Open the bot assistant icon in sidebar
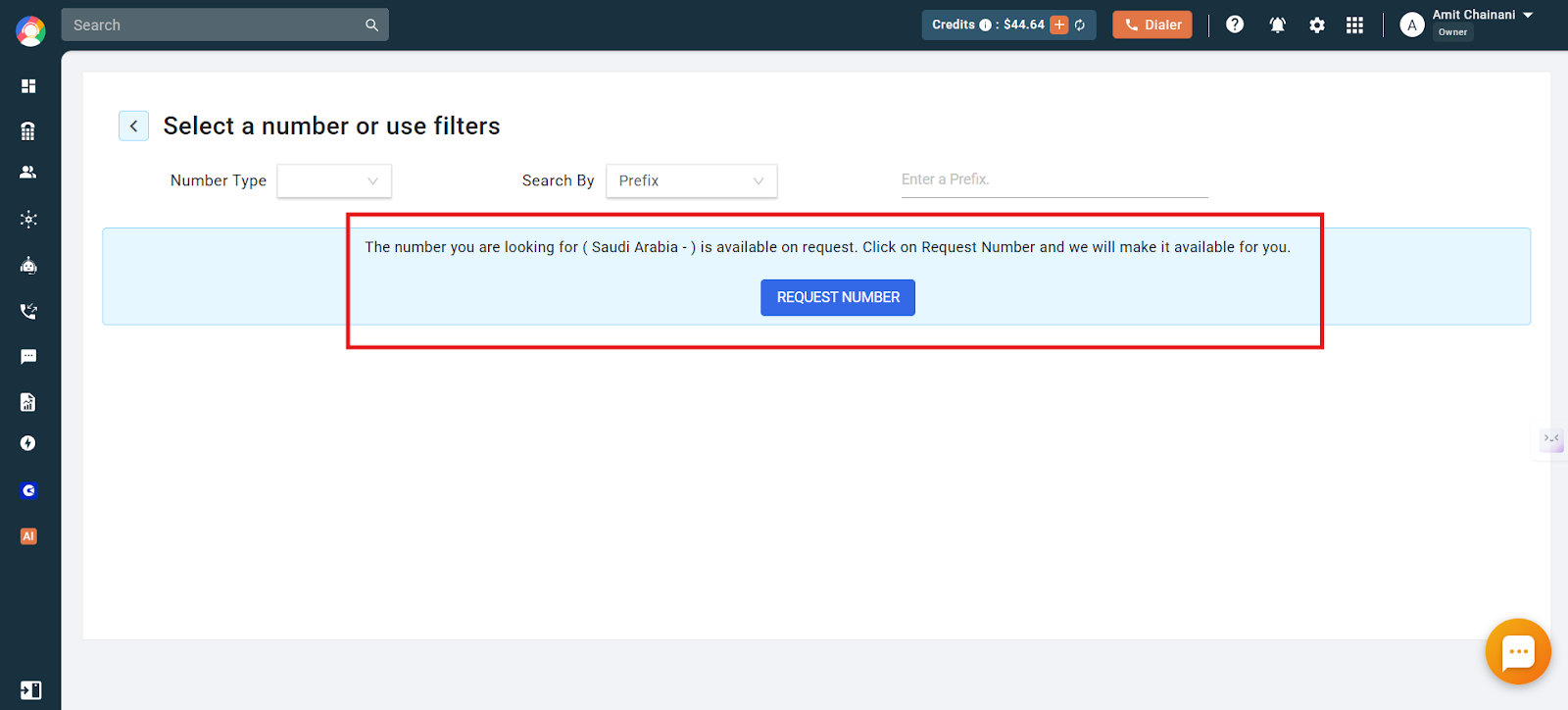Viewport: 1568px width, 710px height. click(28, 265)
